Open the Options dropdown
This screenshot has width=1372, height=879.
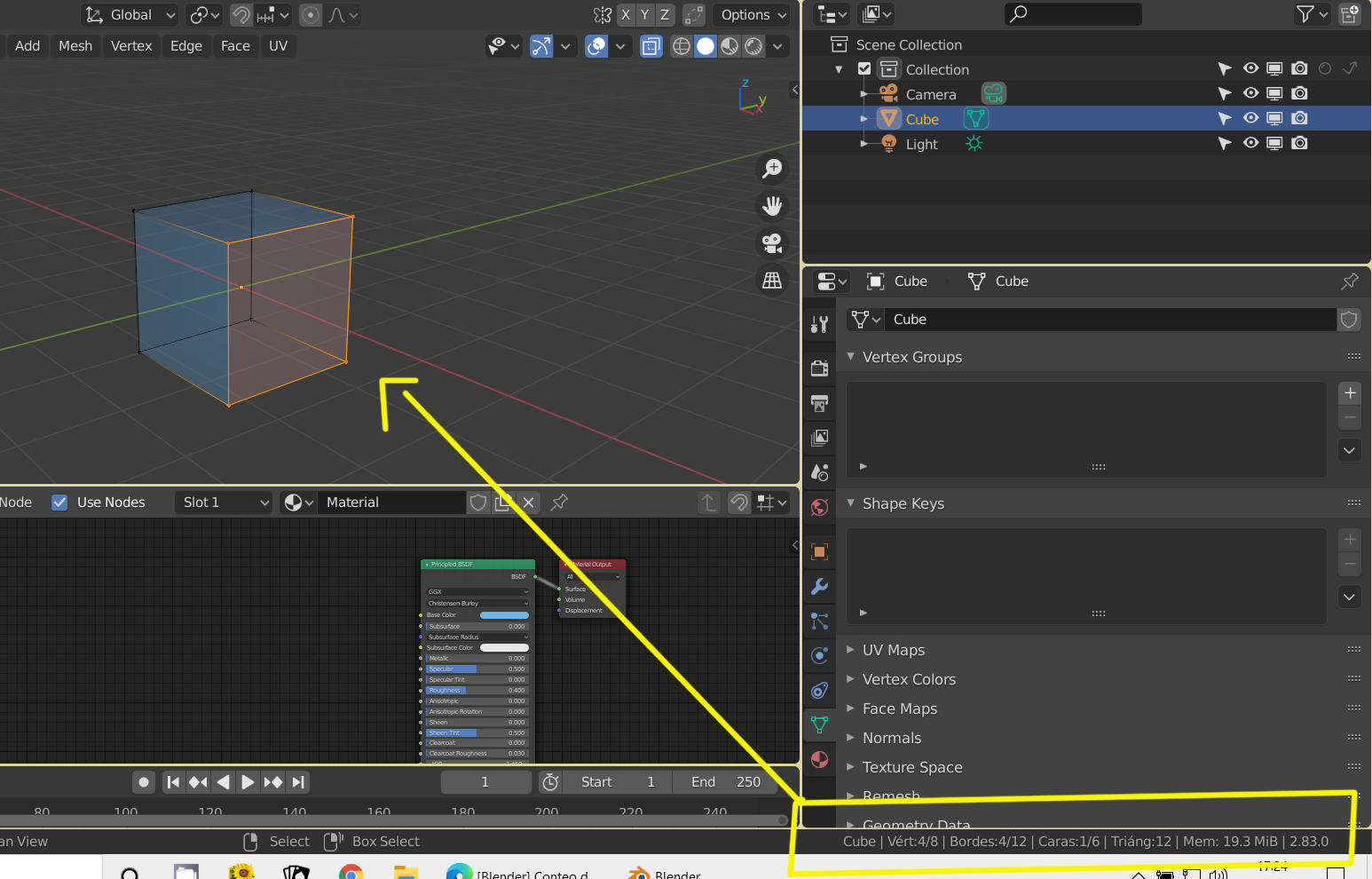[x=752, y=15]
